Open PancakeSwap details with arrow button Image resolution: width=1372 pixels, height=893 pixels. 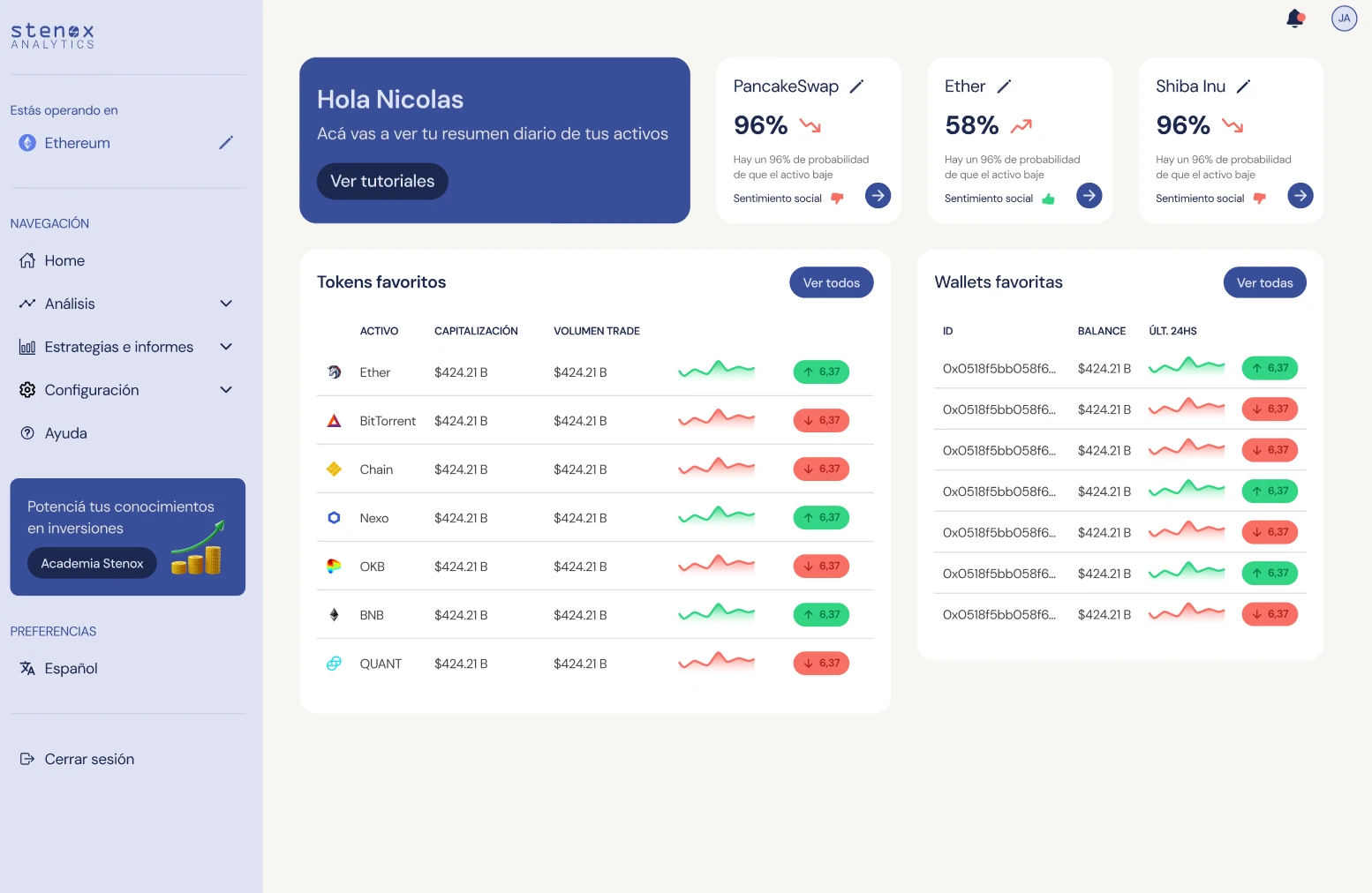point(878,196)
